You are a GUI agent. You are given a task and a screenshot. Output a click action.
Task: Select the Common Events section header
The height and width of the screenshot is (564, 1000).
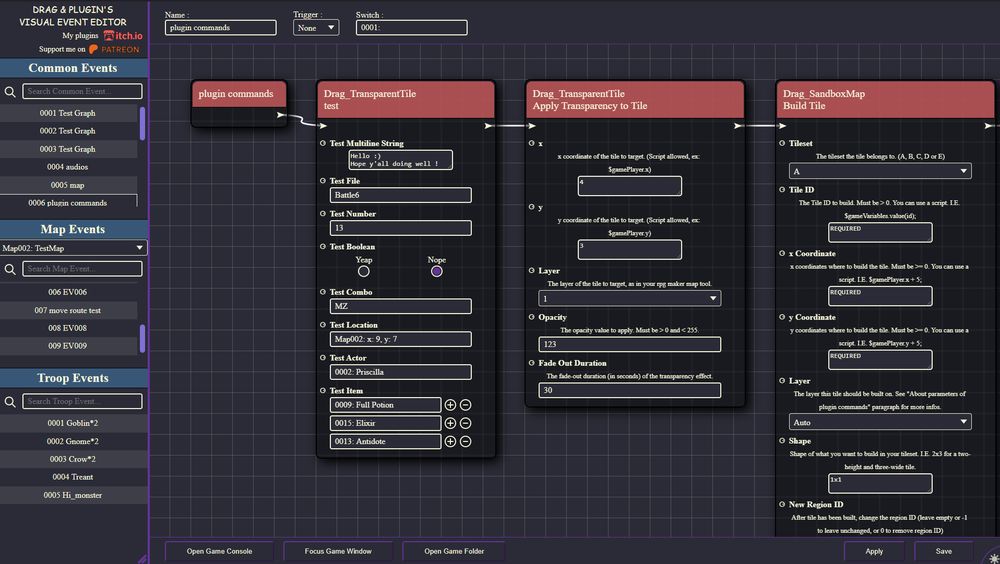coord(73,68)
